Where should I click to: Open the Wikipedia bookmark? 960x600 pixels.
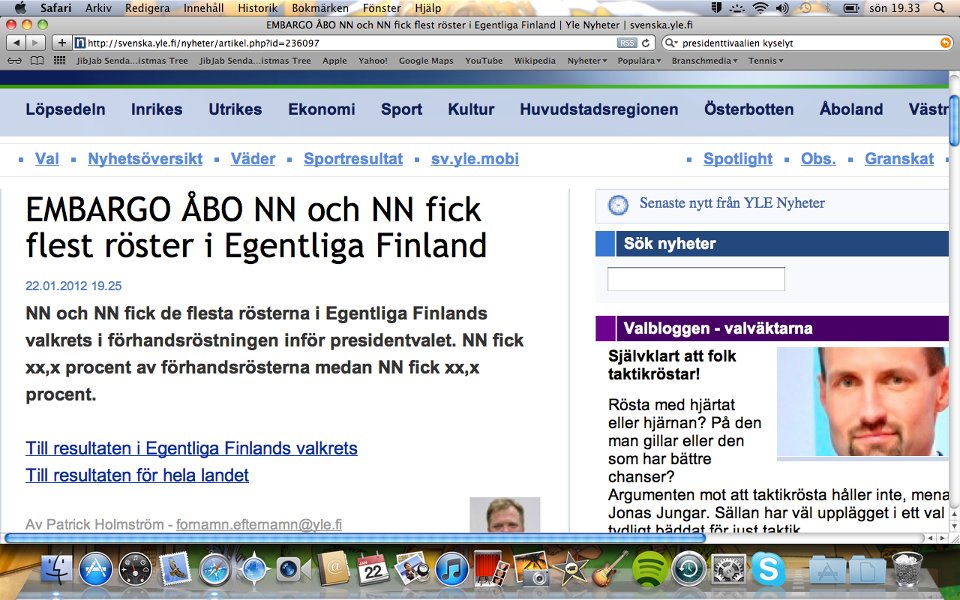(534, 61)
